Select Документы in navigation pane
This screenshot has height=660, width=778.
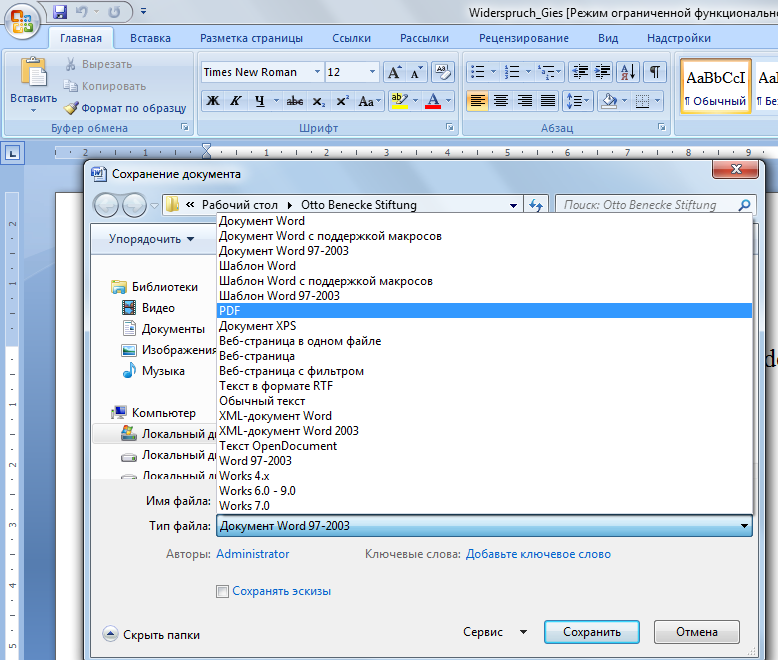[x=163, y=329]
